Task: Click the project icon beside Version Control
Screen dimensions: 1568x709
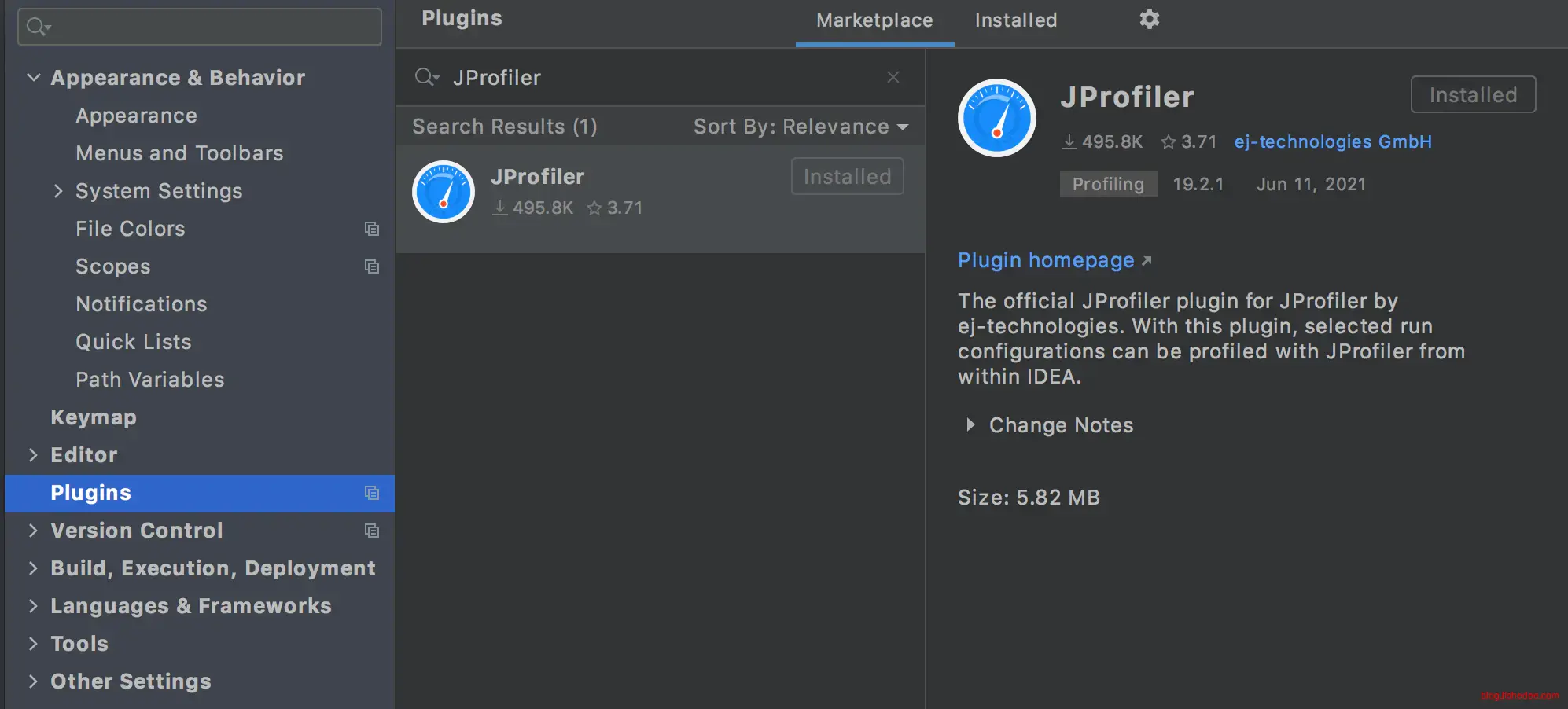Action: click(x=372, y=531)
